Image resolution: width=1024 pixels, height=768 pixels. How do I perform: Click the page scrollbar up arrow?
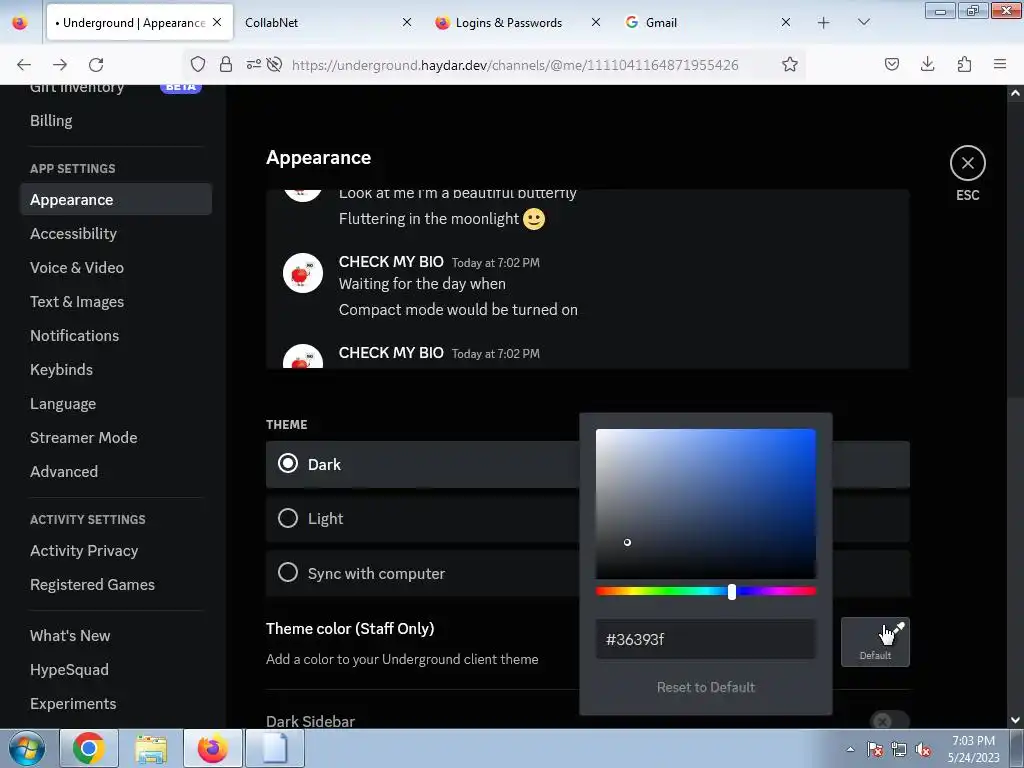click(x=1015, y=93)
